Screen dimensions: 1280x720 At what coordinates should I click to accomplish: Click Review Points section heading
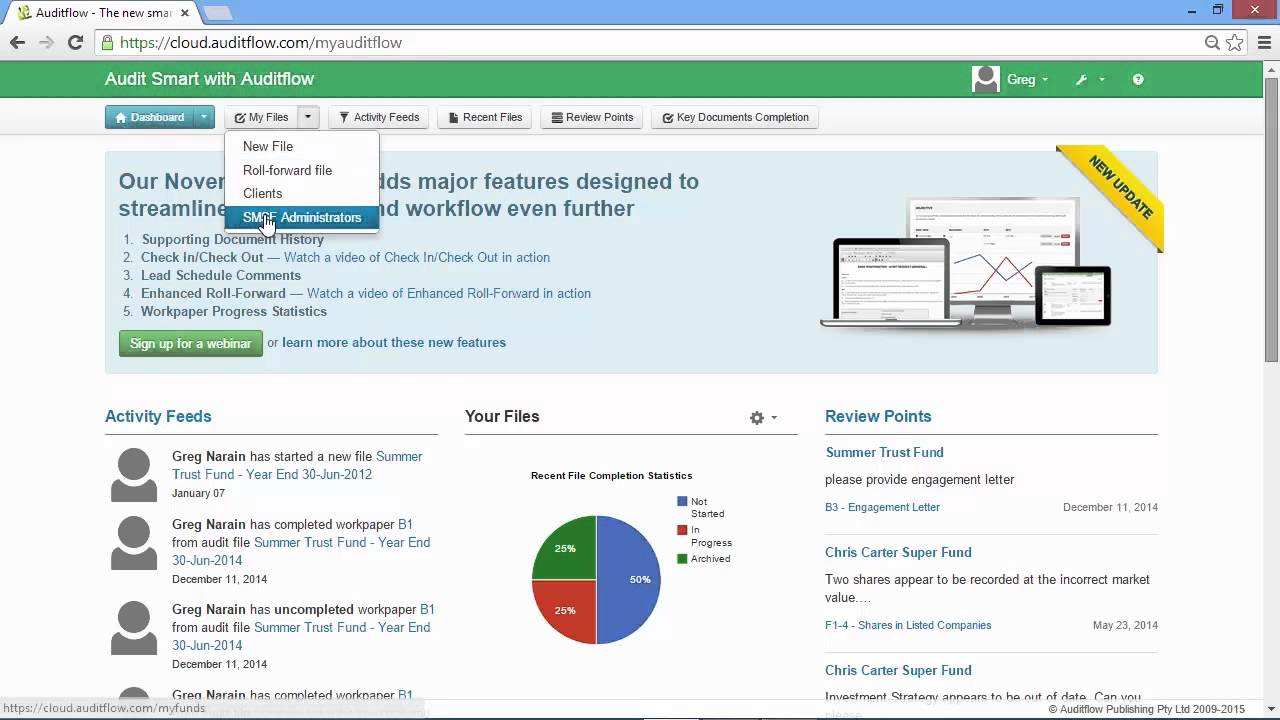(x=878, y=416)
